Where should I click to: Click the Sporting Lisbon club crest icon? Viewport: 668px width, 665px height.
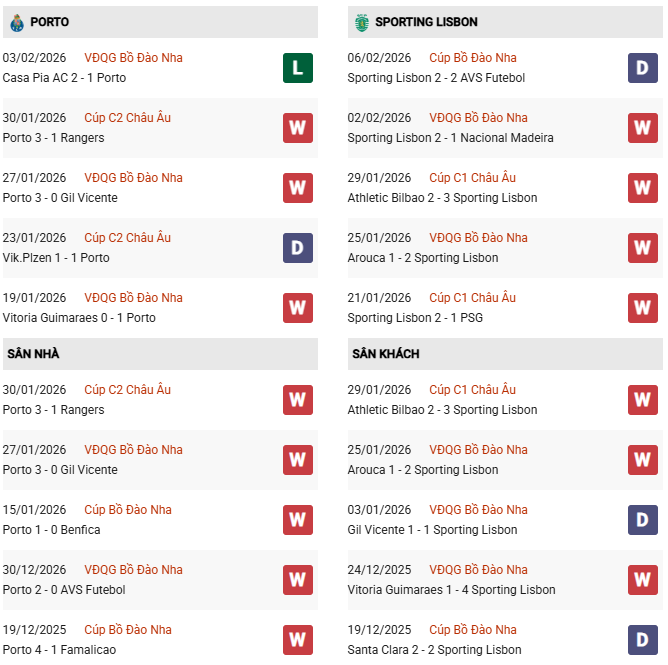tap(361, 22)
